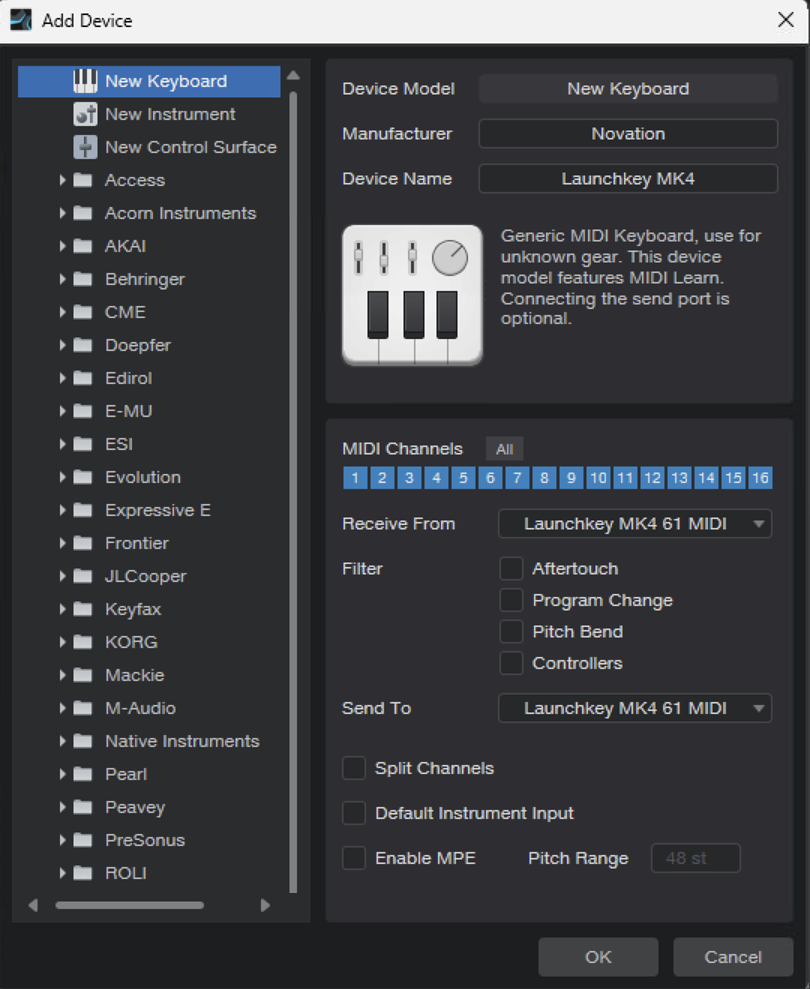
Task: Select the ESI tree entry
Action: pos(119,444)
